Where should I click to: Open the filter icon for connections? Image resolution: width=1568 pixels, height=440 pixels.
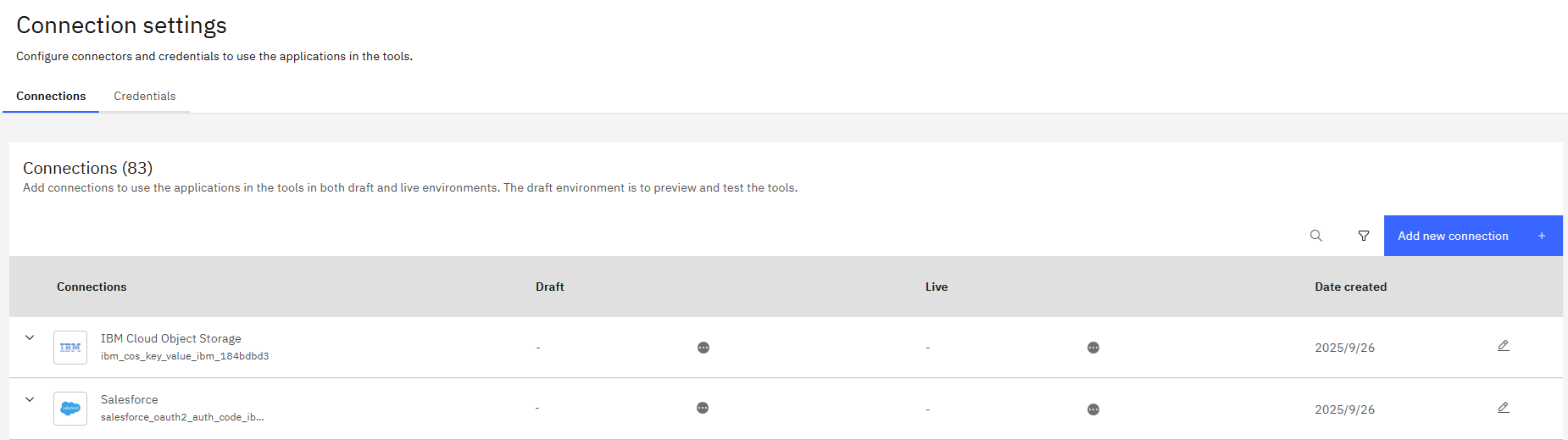[1363, 236]
